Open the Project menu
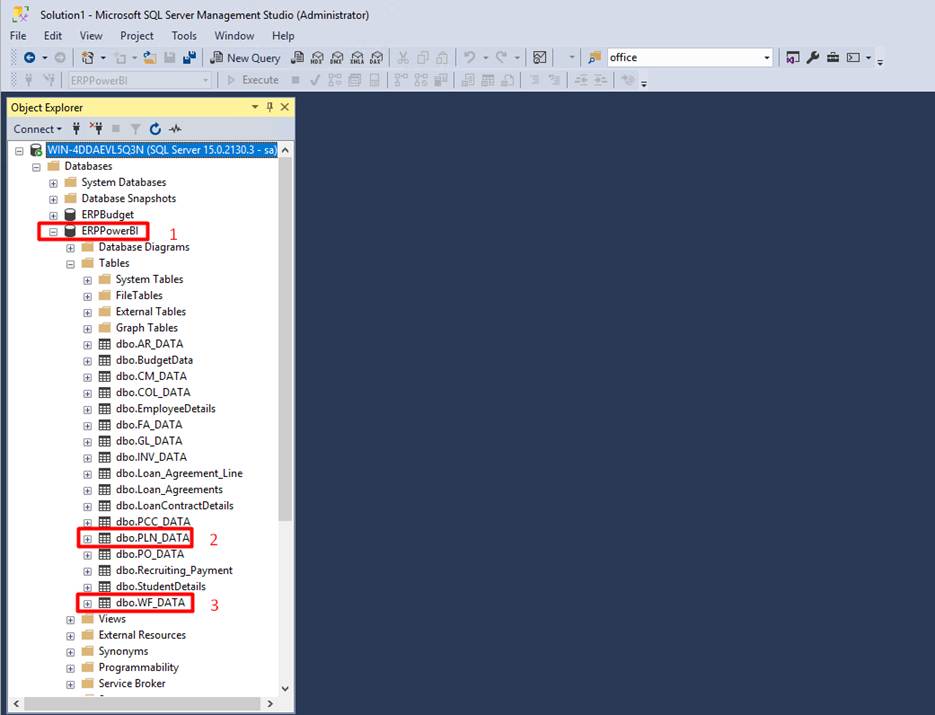 click(137, 36)
